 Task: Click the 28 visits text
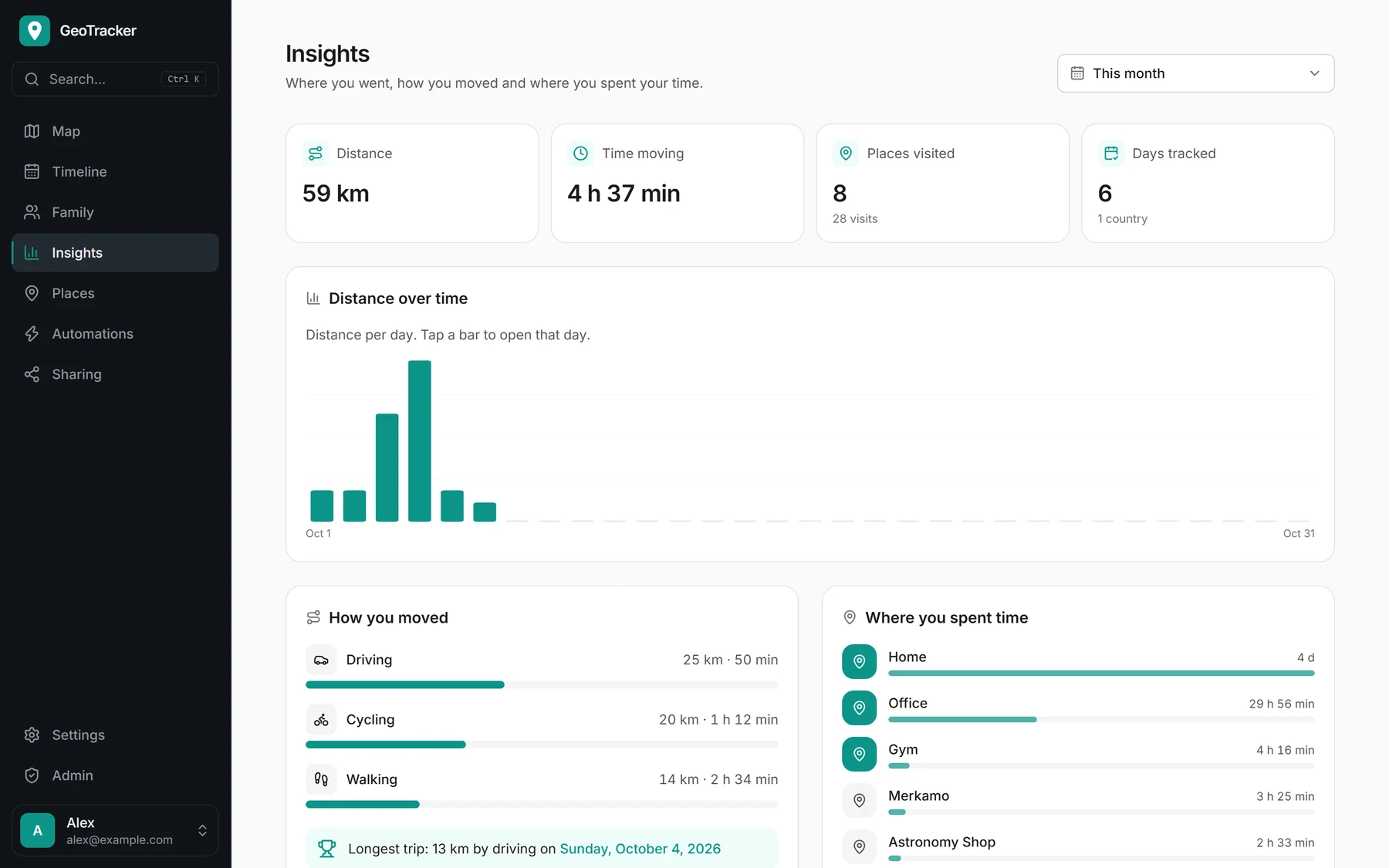pyautogui.click(x=855, y=218)
